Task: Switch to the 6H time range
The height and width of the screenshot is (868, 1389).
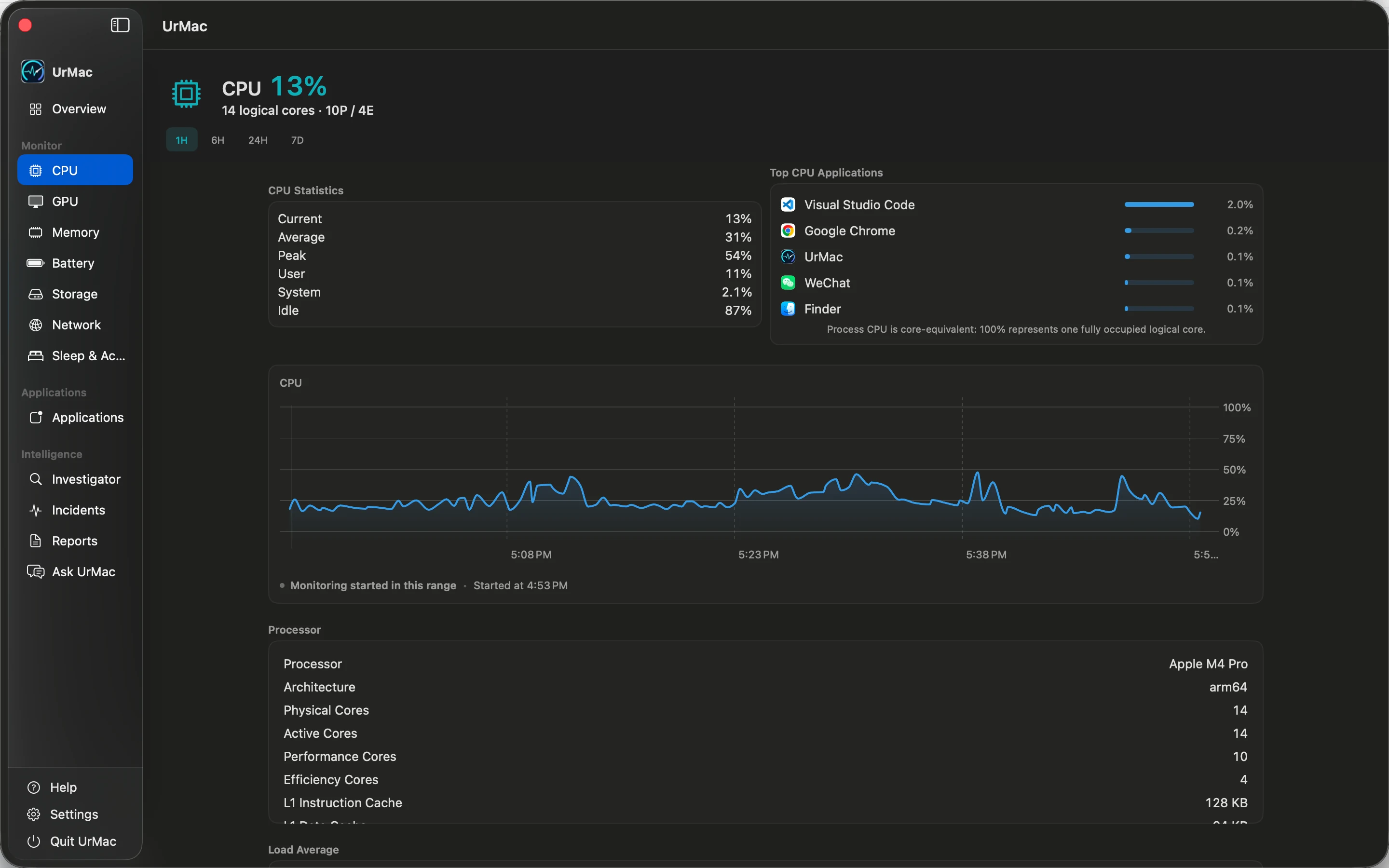Action: point(218,140)
